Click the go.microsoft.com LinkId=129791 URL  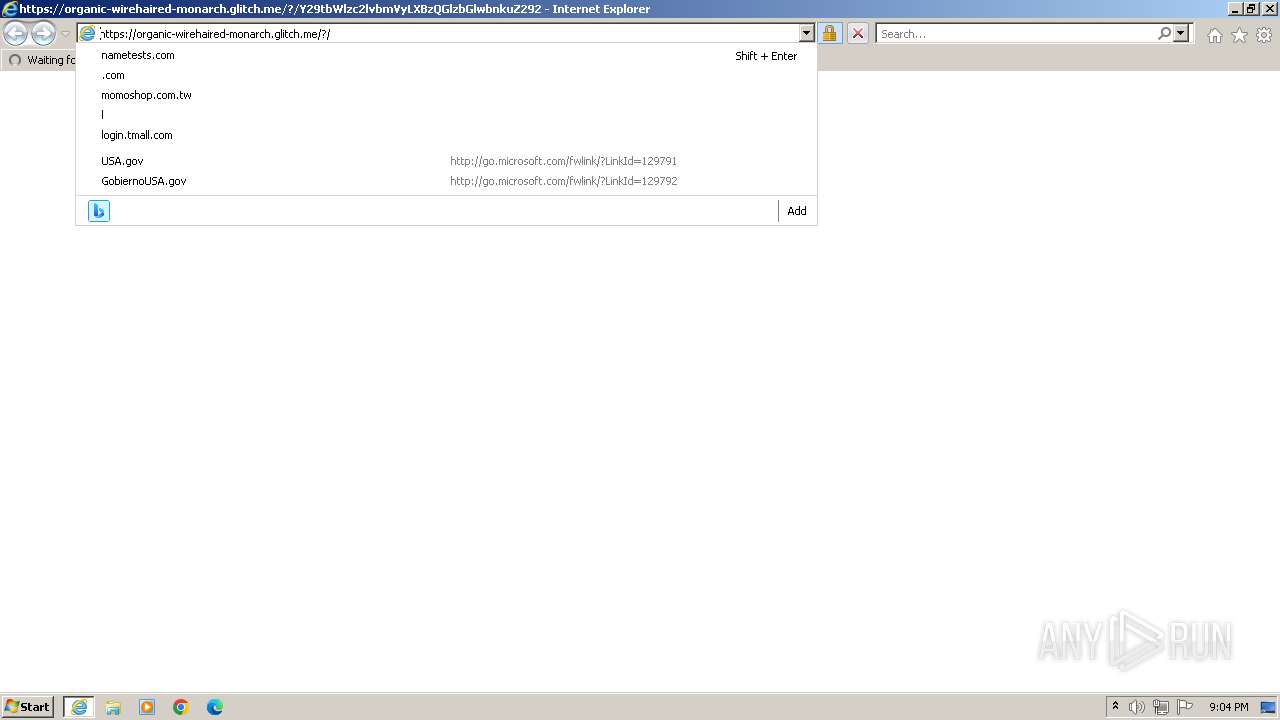point(563,161)
